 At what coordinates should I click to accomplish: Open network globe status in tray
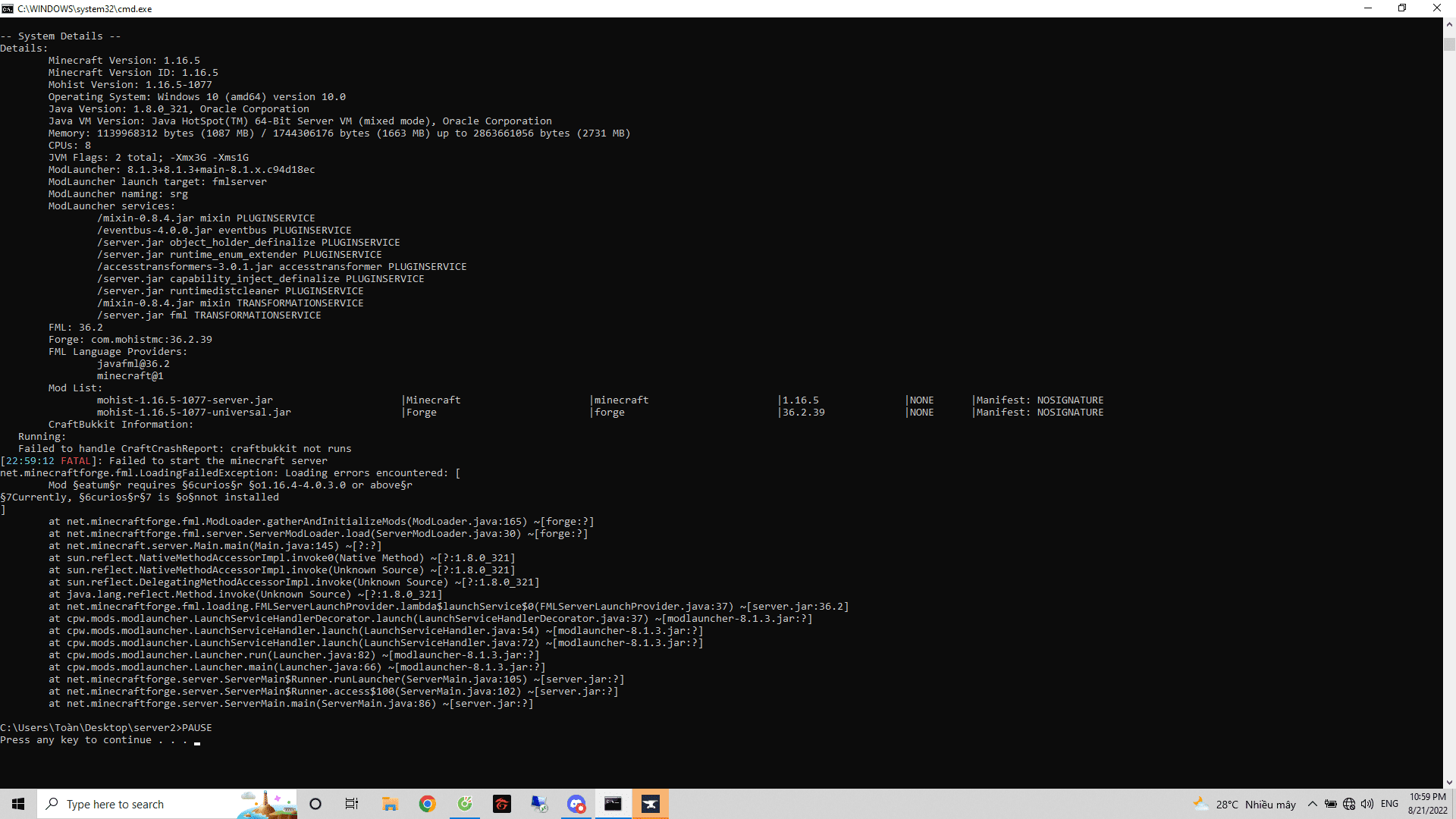(1349, 804)
